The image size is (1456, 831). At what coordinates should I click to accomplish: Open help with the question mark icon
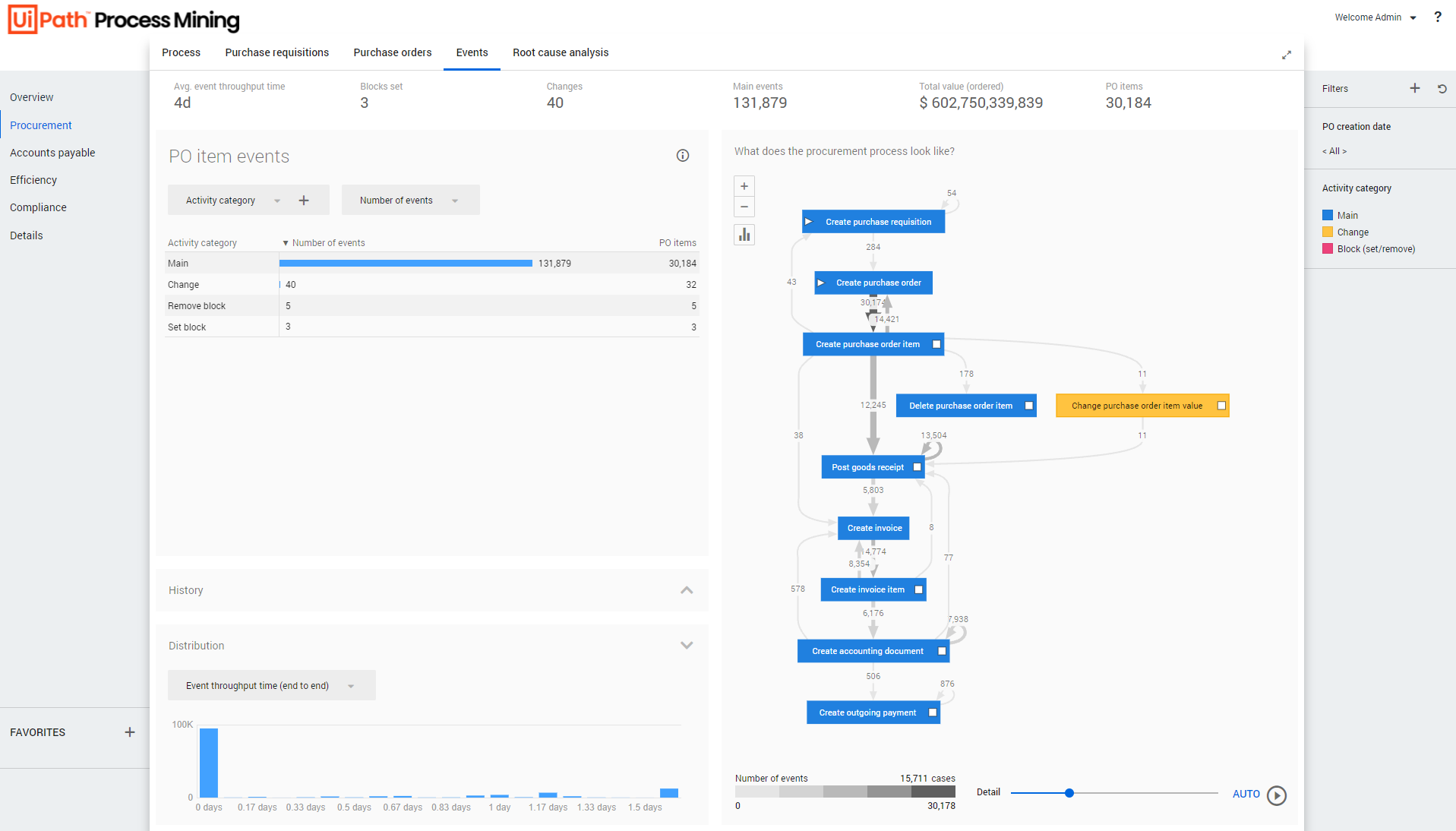click(x=1437, y=17)
